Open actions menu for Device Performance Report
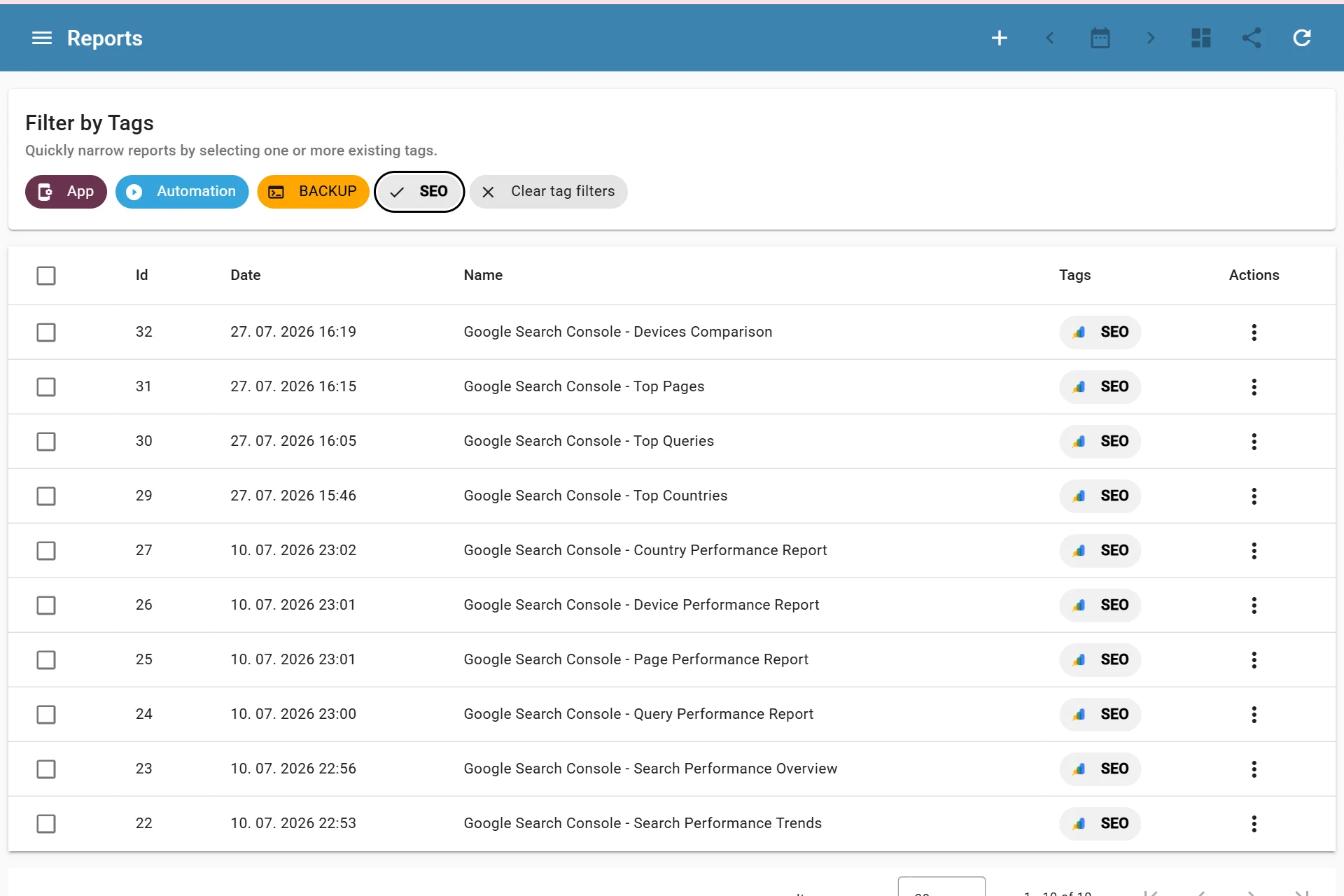 1254,605
